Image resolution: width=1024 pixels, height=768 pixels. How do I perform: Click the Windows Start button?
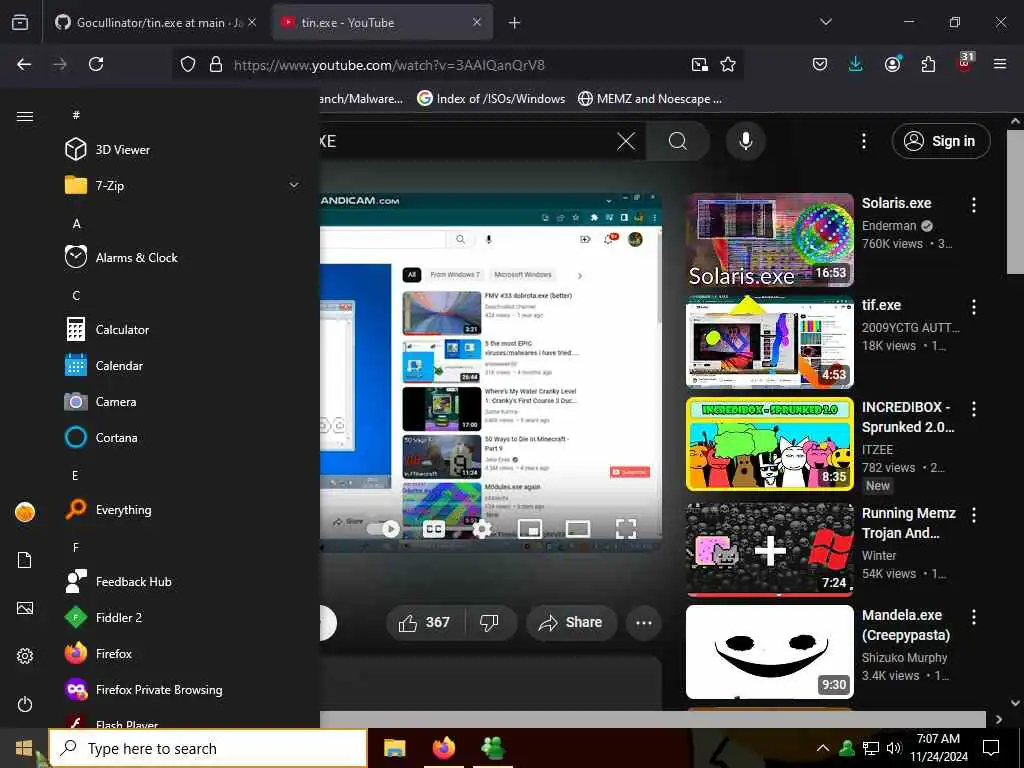click(24, 748)
